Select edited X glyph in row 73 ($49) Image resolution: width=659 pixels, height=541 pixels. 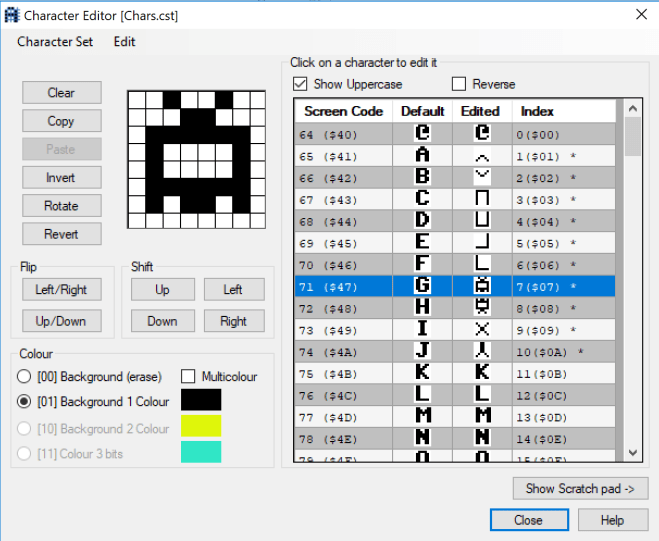coord(482,330)
